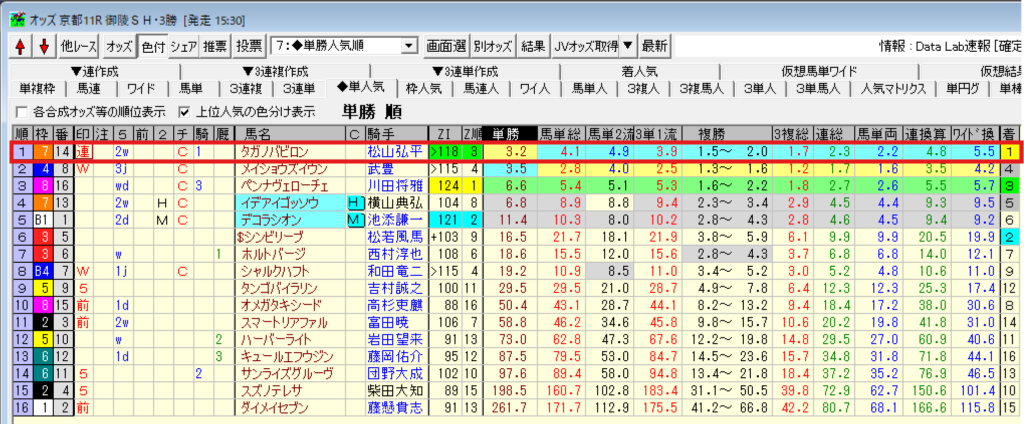
Task: Click the M mark beside デコラシオン
Action: [353, 219]
